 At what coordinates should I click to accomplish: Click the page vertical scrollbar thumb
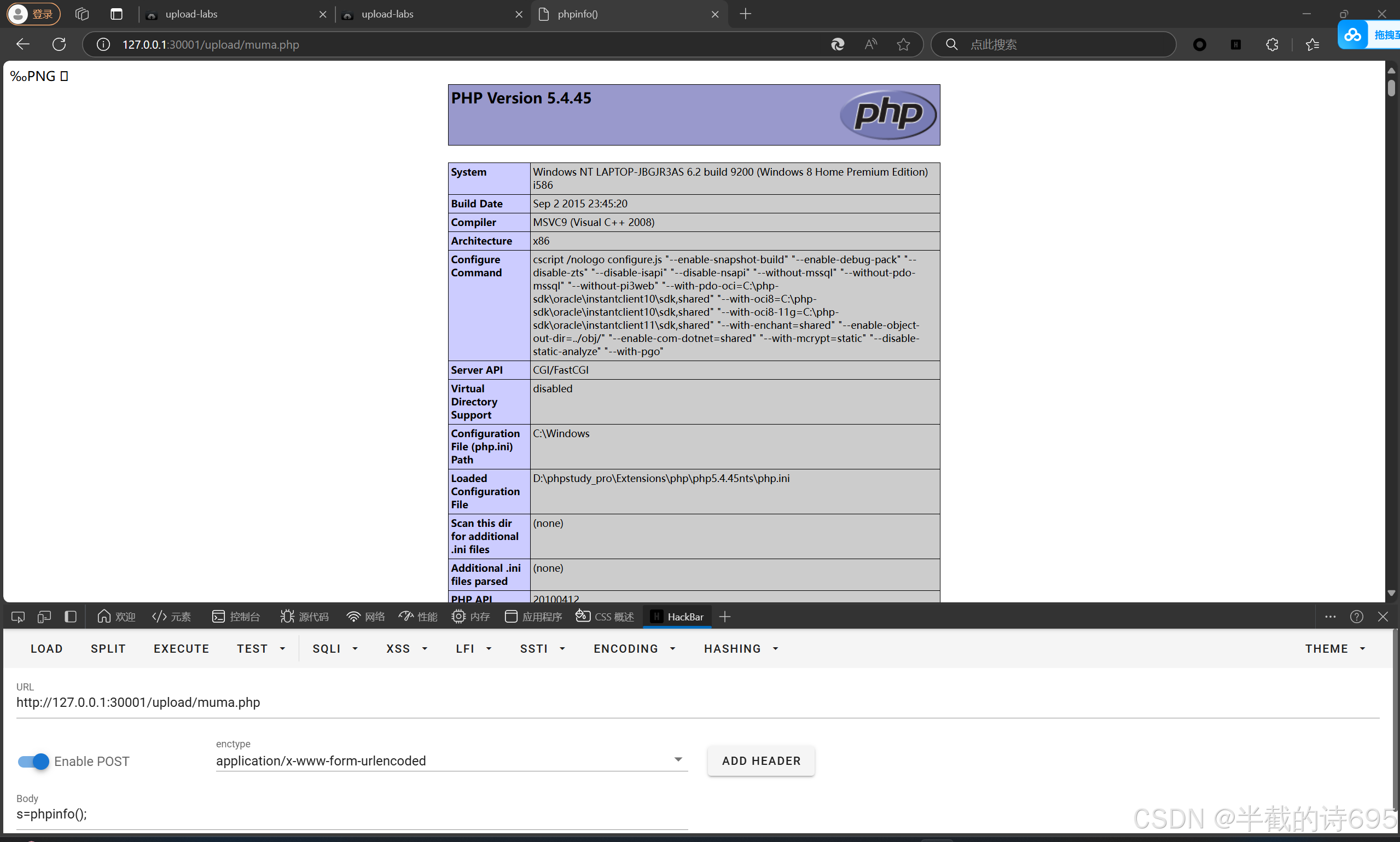pos(1391,88)
